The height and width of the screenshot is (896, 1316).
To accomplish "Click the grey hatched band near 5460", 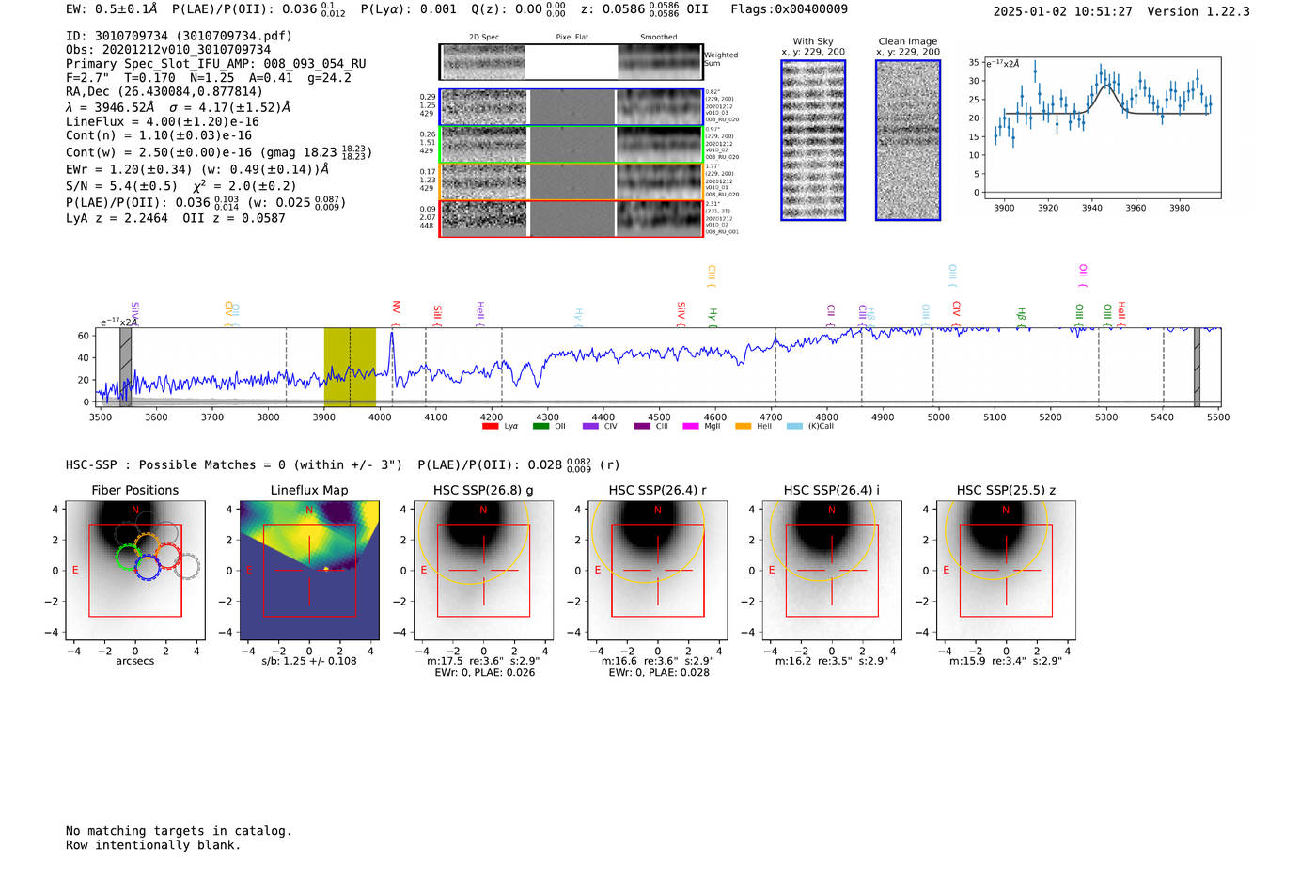I will (x=1197, y=367).
